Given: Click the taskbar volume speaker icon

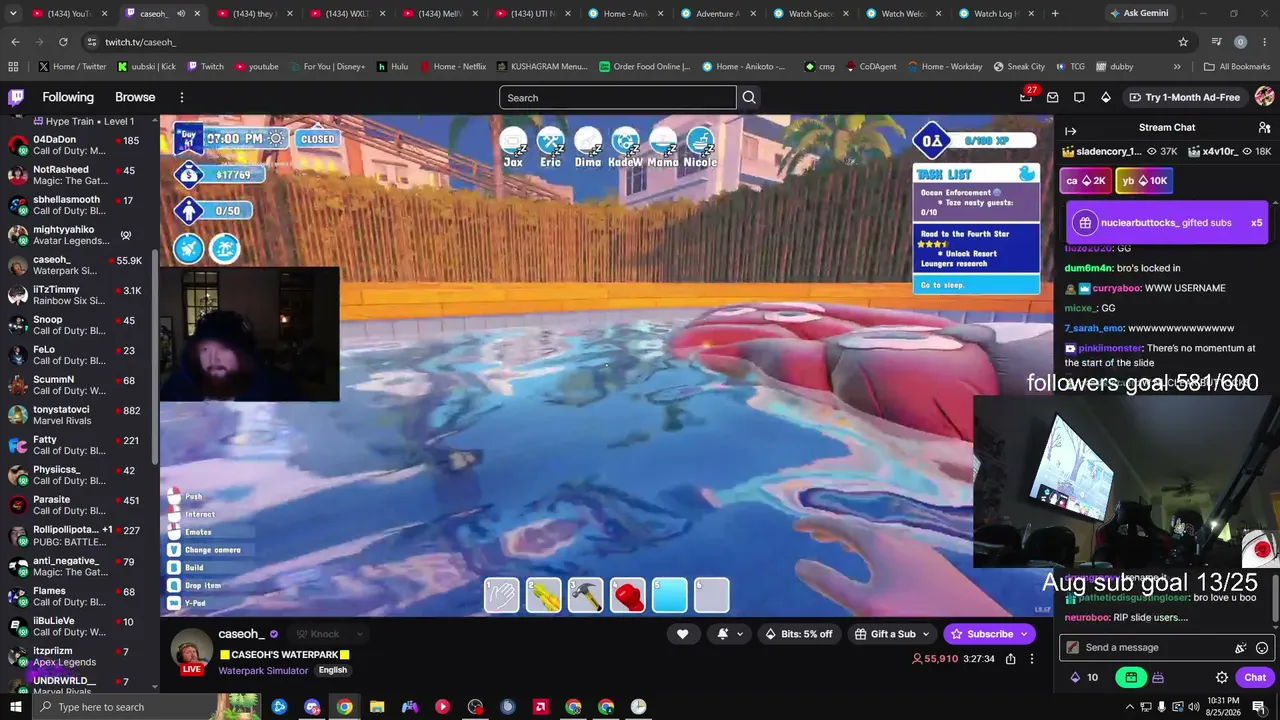Looking at the screenshot, I should (1196, 707).
